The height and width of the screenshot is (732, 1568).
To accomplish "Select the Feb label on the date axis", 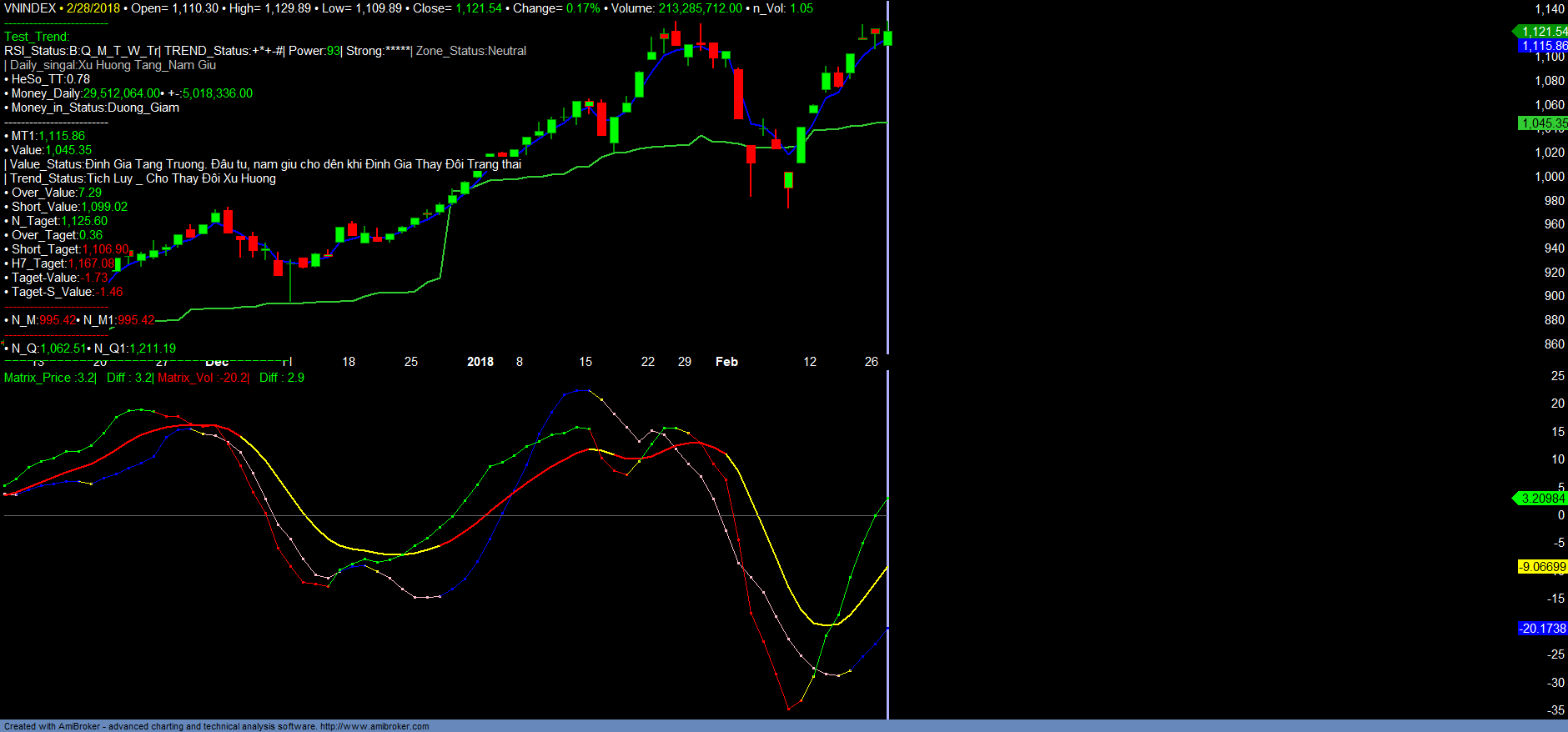I will (x=726, y=362).
